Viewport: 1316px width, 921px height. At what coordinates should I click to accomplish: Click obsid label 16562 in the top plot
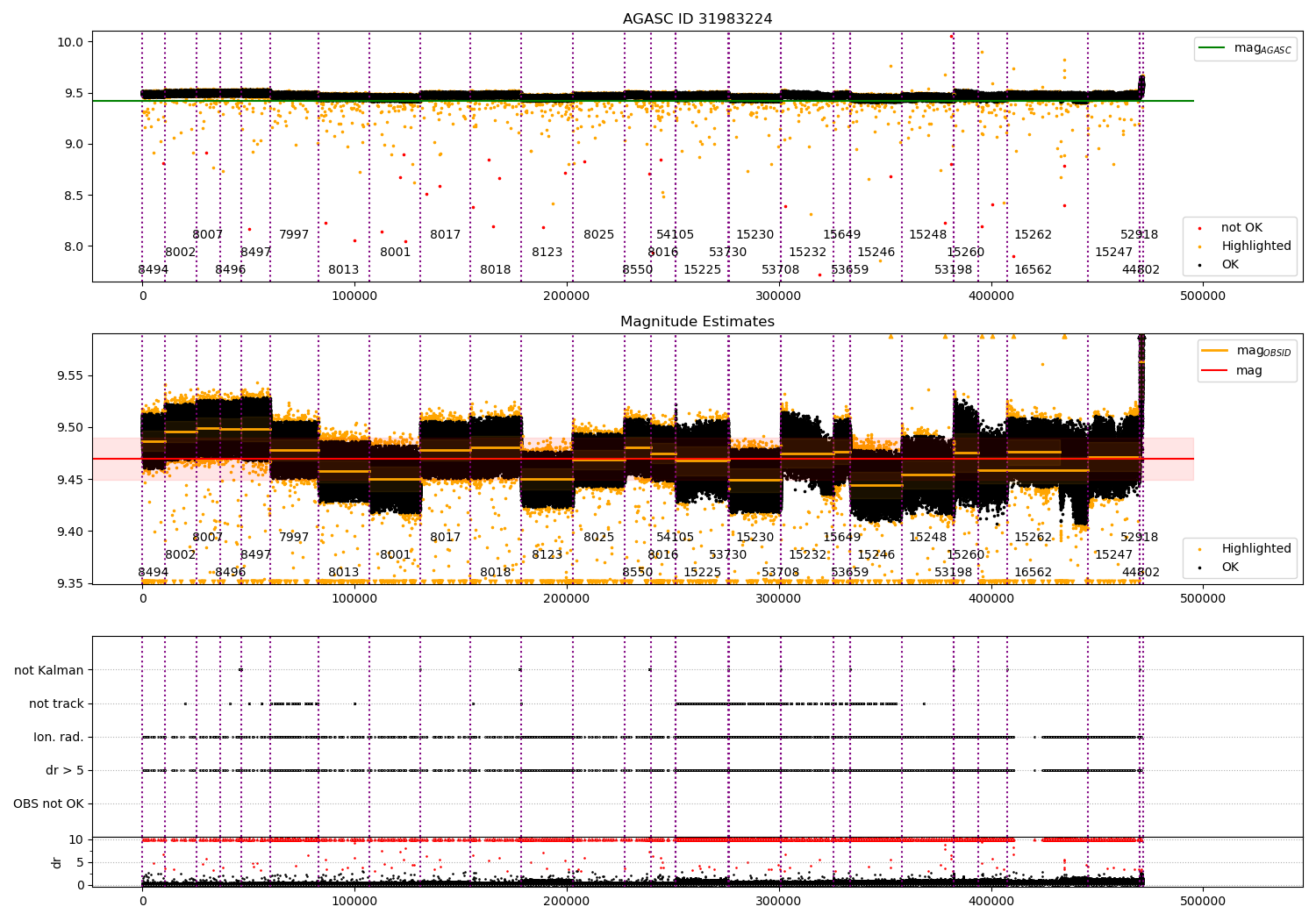point(1033,270)
